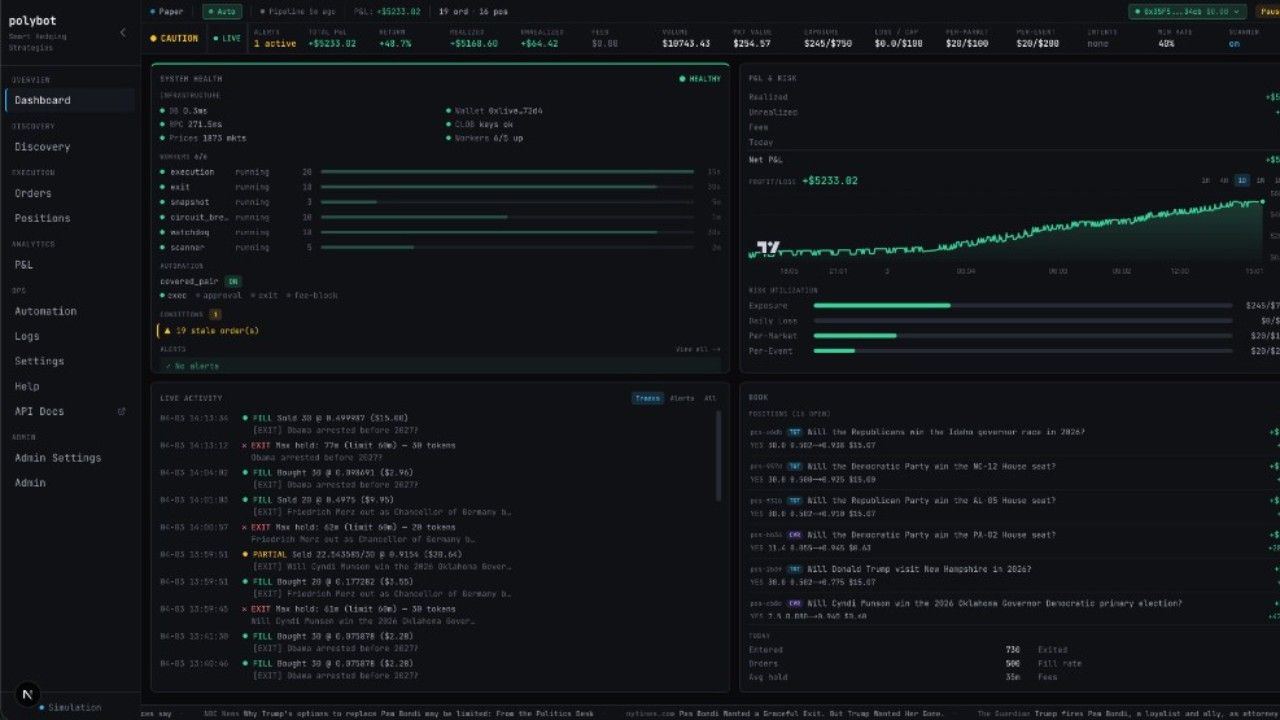This screenshot has width=1280, height=720.
Task: Click the LIVE status indicator
Action: click(226, 38)
